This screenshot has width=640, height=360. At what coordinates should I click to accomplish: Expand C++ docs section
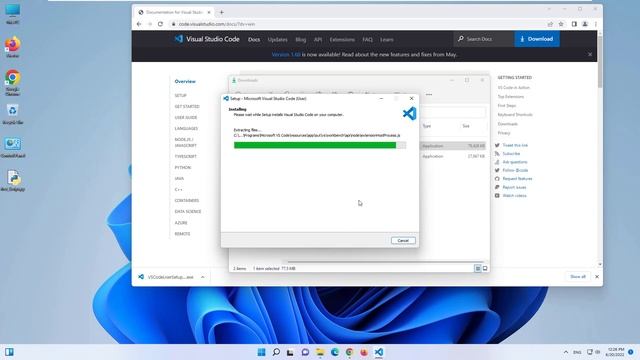[178, 189]
